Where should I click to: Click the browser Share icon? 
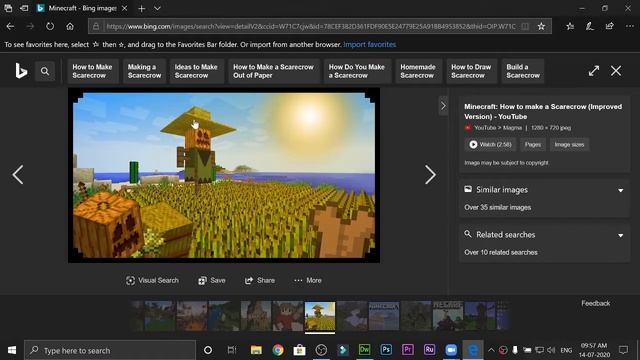click(609, 27)
